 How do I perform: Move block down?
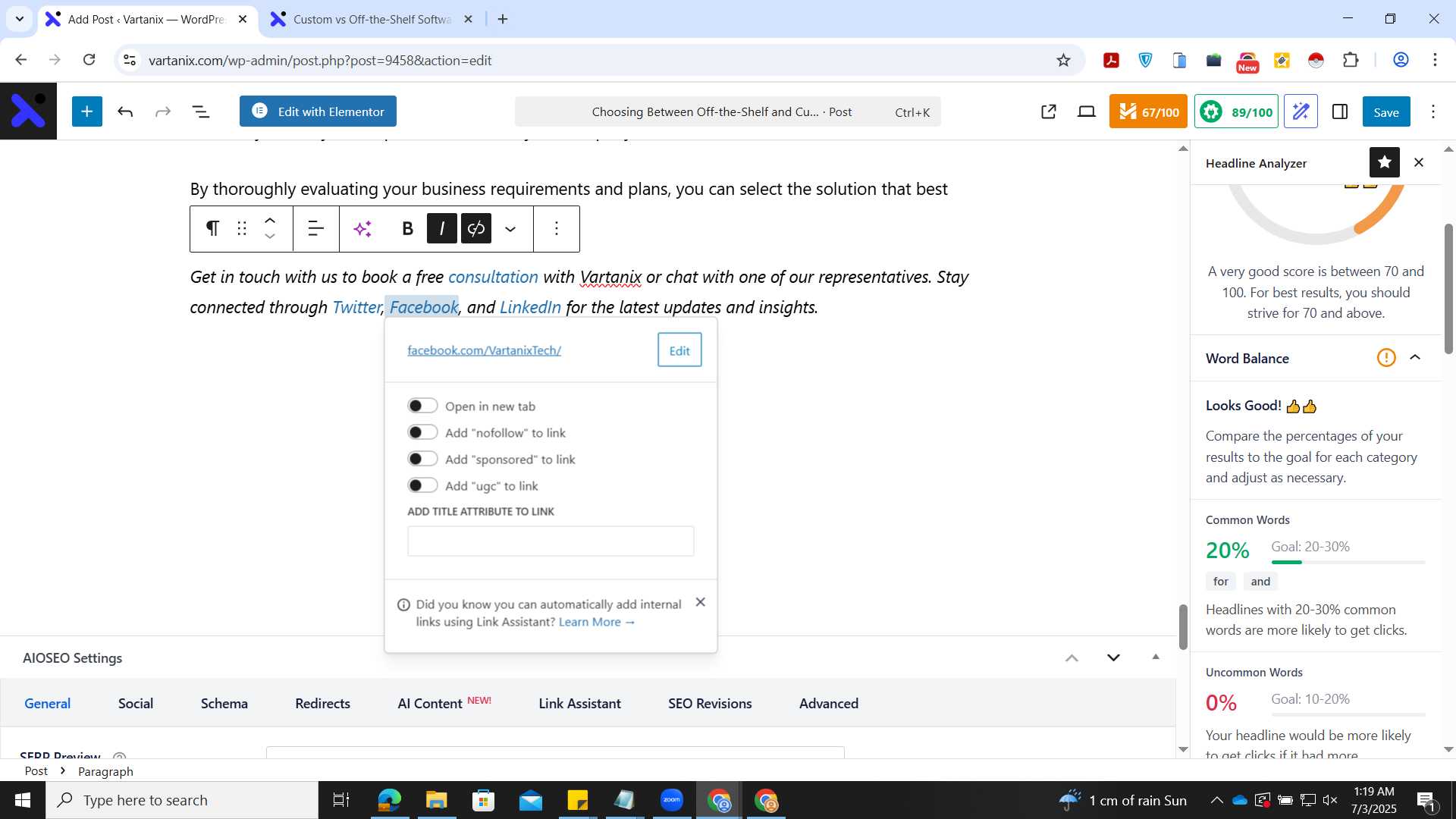tap(270, 237)
